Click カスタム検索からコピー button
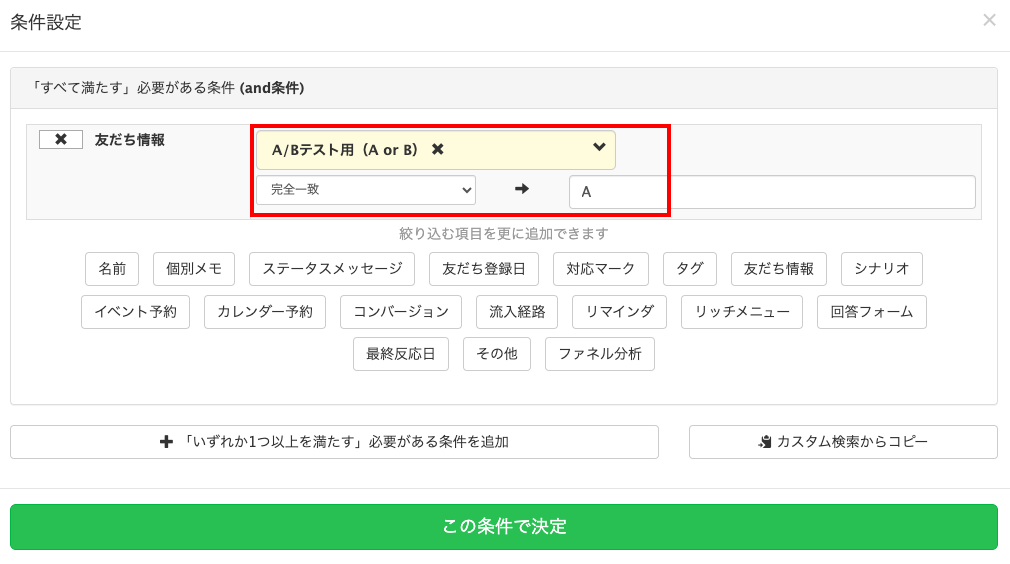1010x564 pixels. [843, 442]
